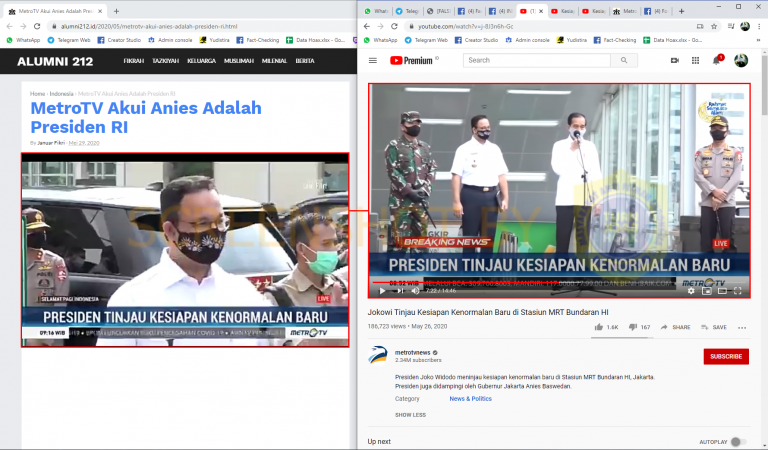This screenshot has width=768, height=450.
Task: Click the YouTube Premium logo
Action: [411, 61]
